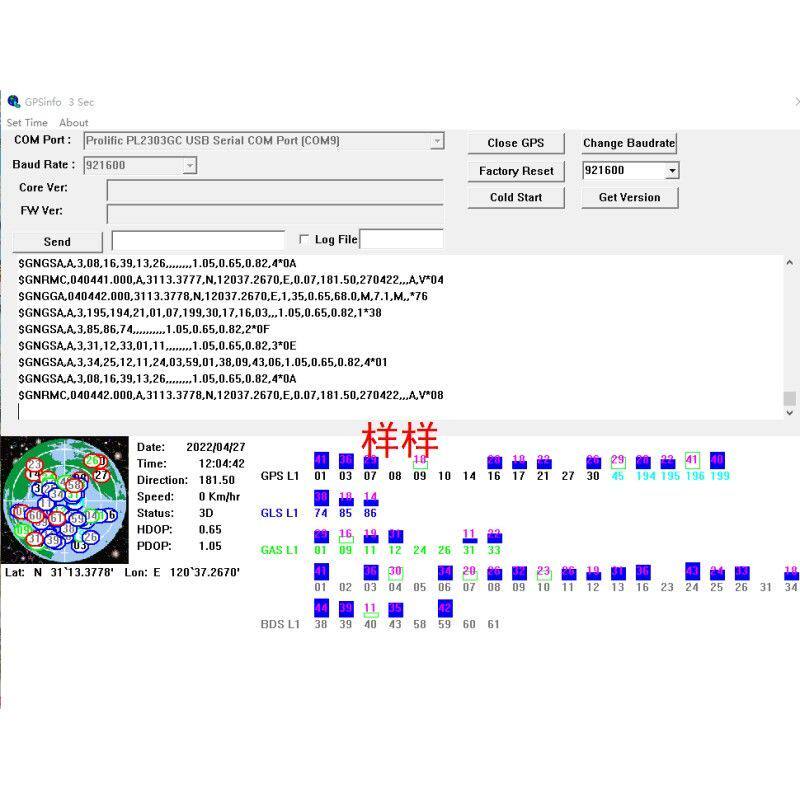Image resolution: width=800 pixels, height=800 pixels.
Task: Click the longitude value "120`37.2670'"
Action: point(205,572)
